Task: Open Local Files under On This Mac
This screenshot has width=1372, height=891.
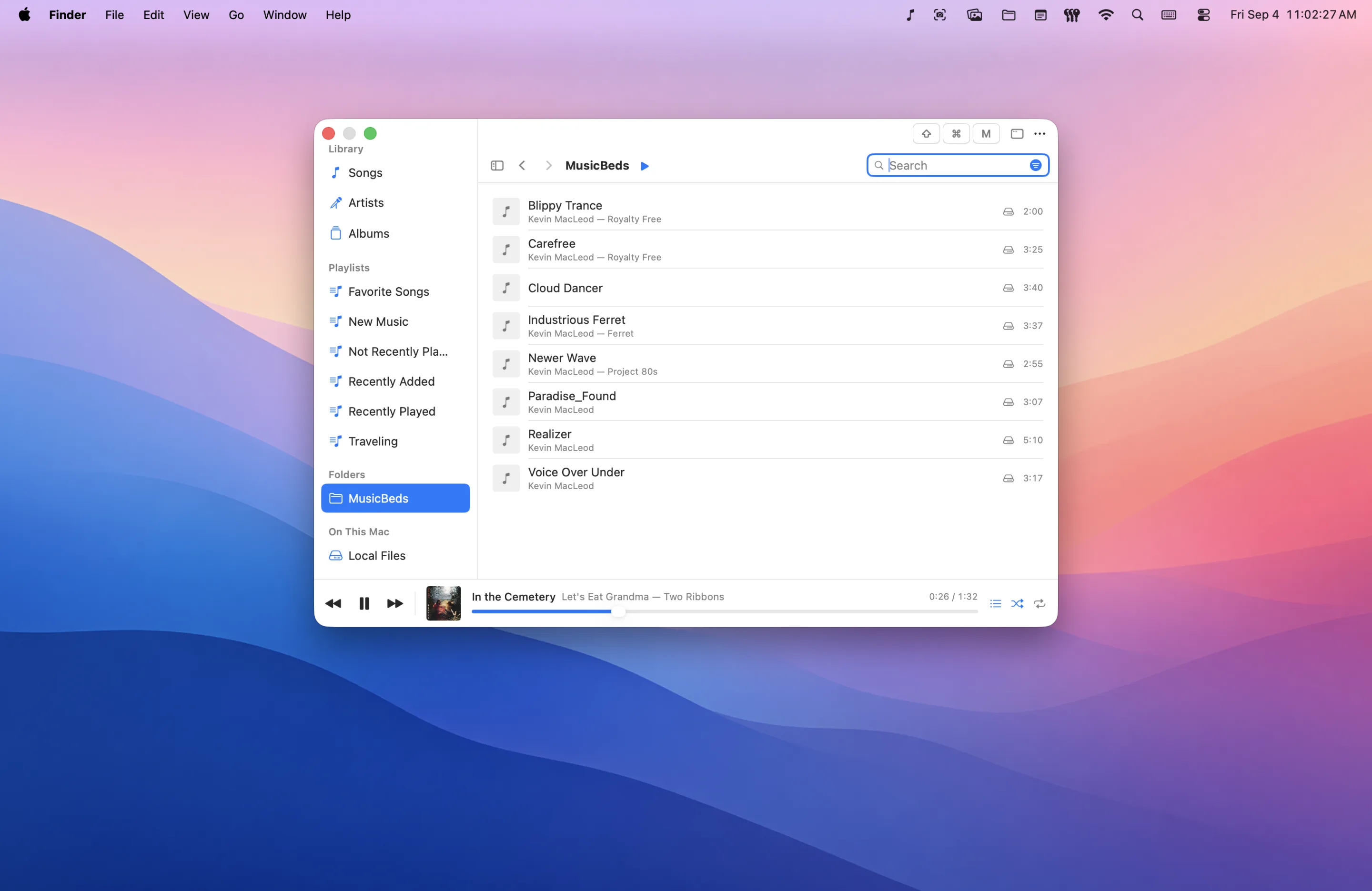Action: [395, 556]
